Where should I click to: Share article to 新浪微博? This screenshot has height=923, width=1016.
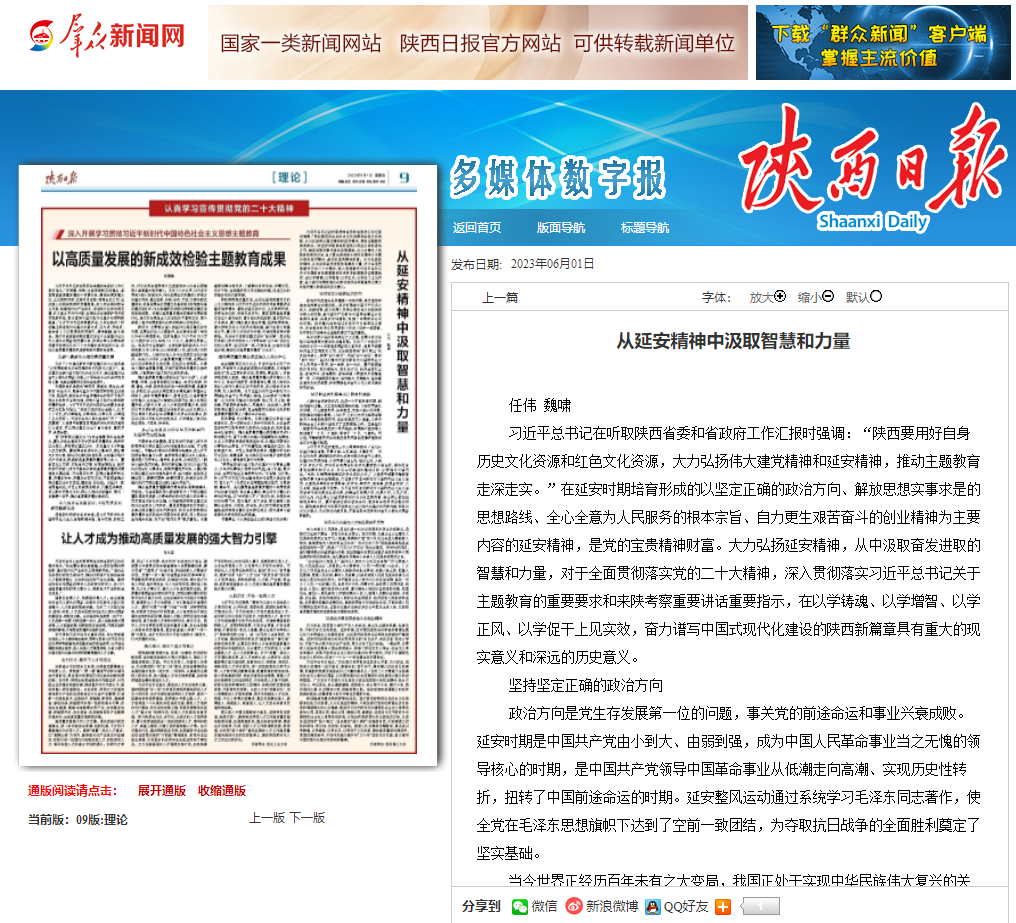(602, 906)
